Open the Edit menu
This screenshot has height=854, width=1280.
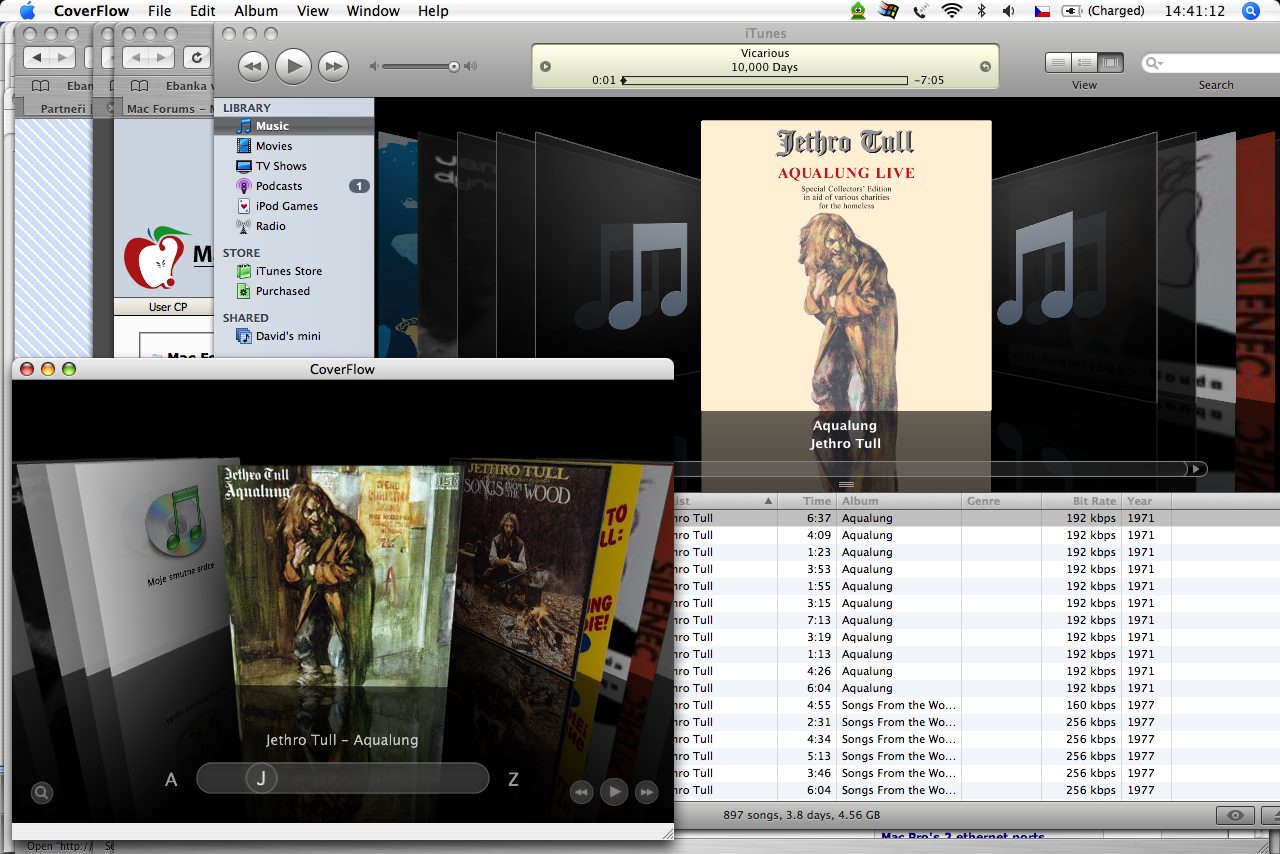[203, 11]
